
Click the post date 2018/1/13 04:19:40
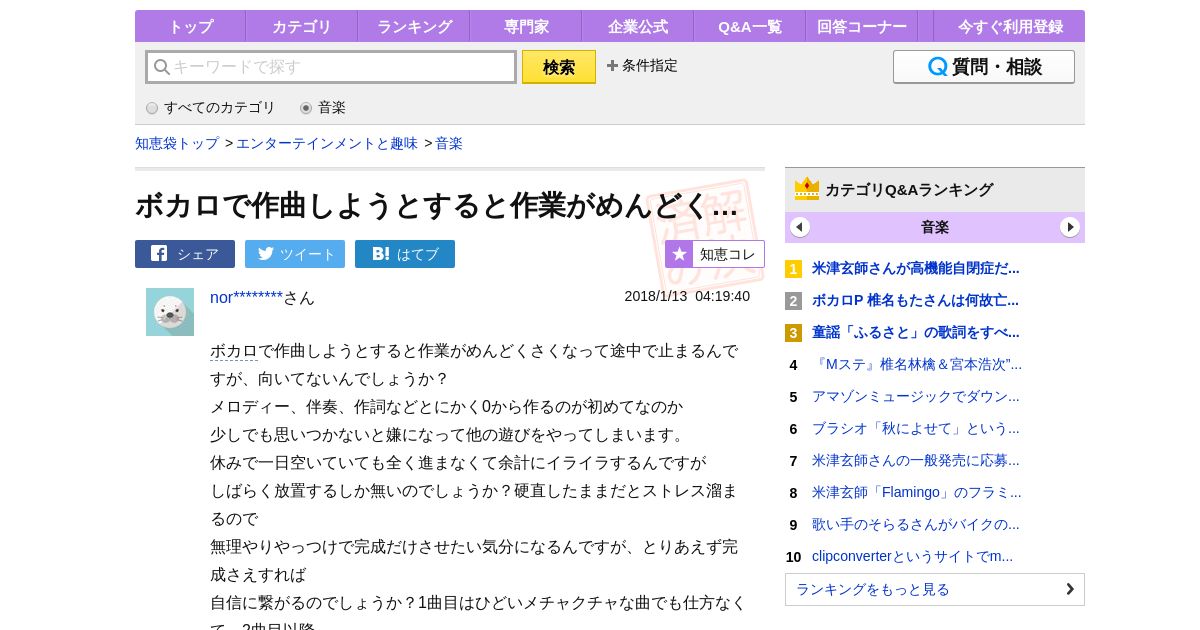(687, 296)
